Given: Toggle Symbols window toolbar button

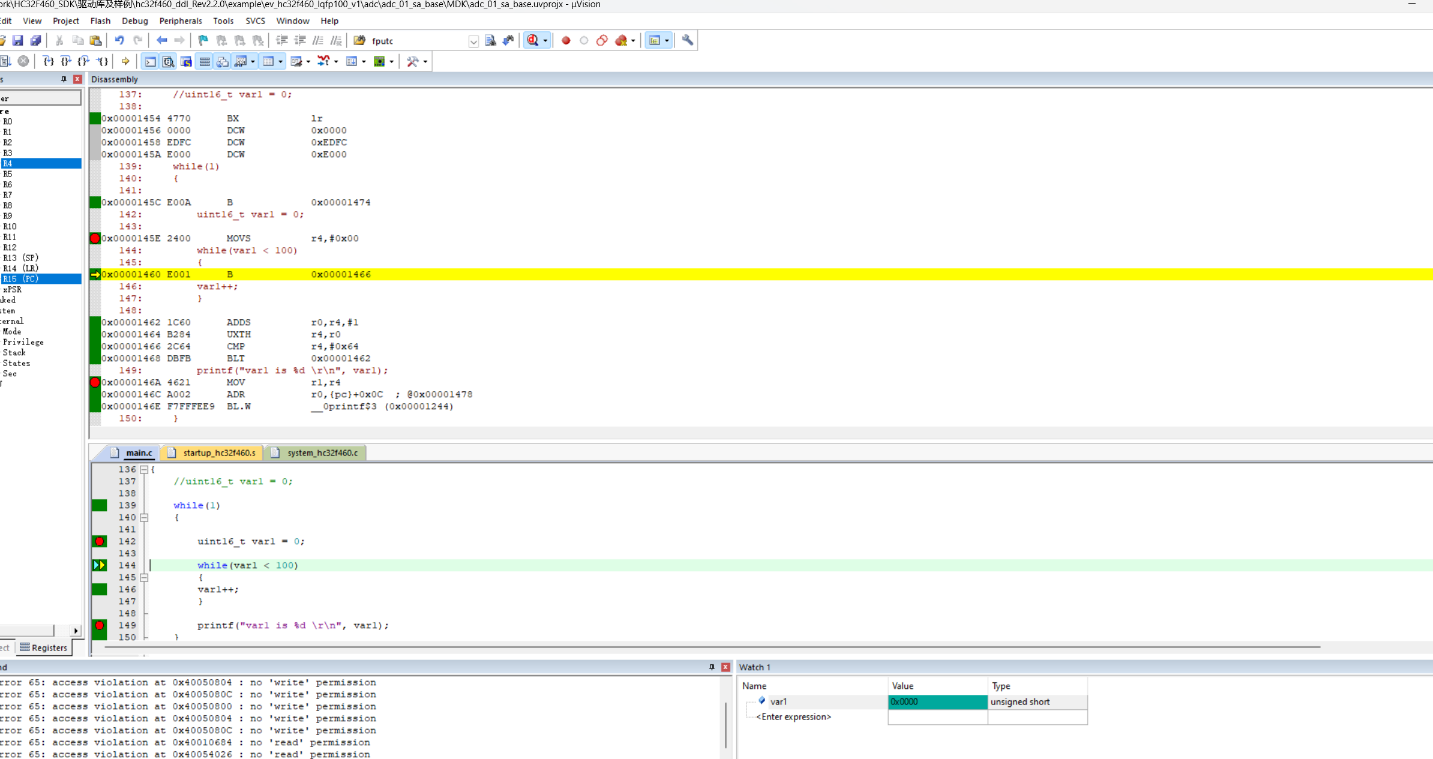Looking at the screenshot, I should [186, 62].
